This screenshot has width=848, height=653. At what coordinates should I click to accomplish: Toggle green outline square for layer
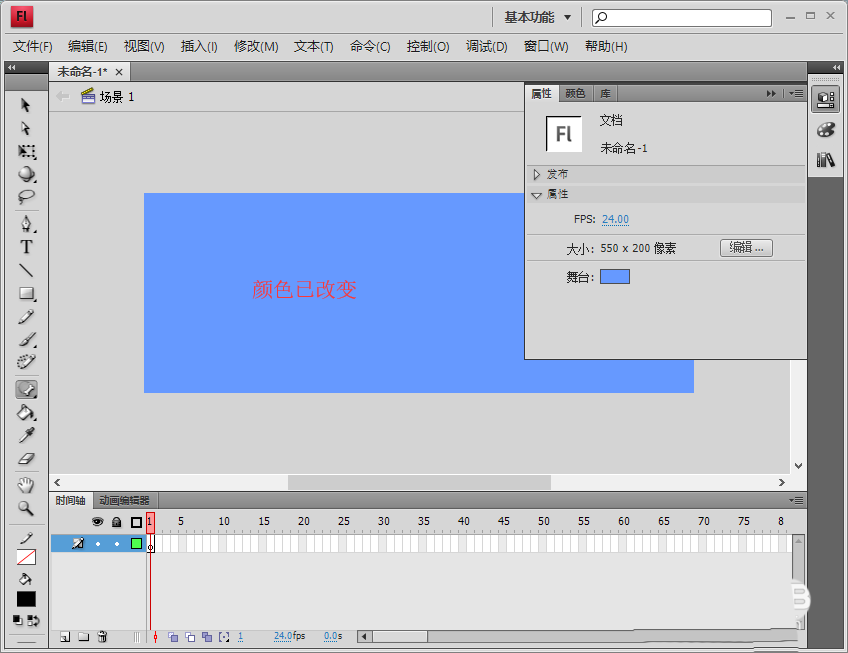(136, 544)
